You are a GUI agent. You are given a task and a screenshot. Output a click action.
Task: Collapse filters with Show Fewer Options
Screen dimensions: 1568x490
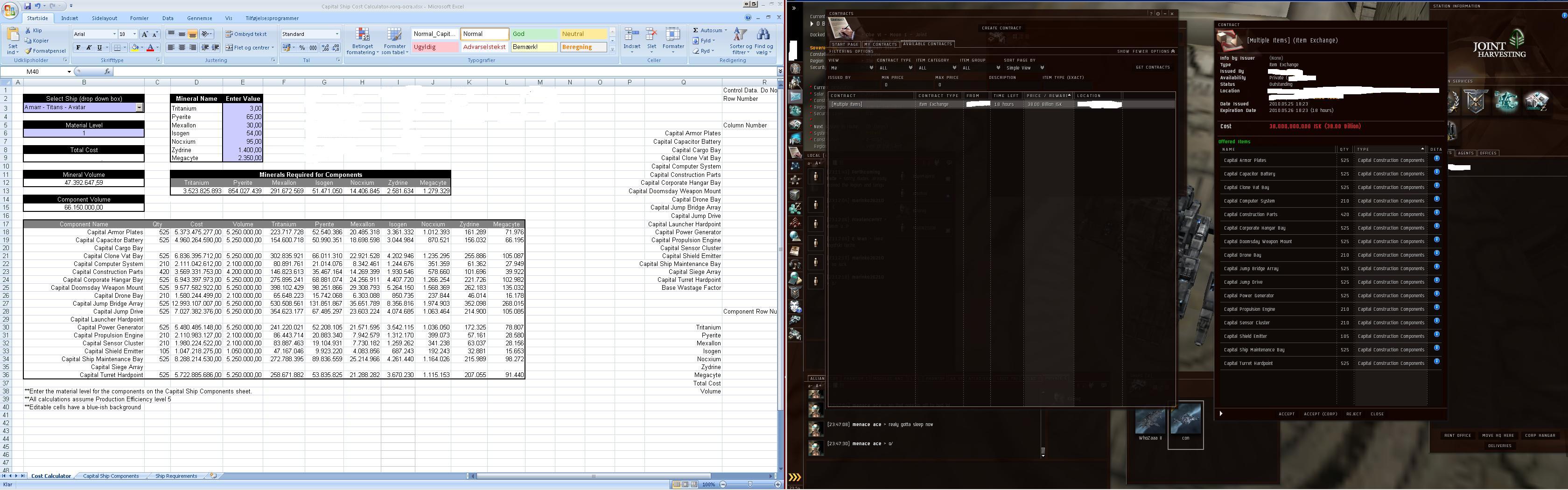click(1146, 52)
